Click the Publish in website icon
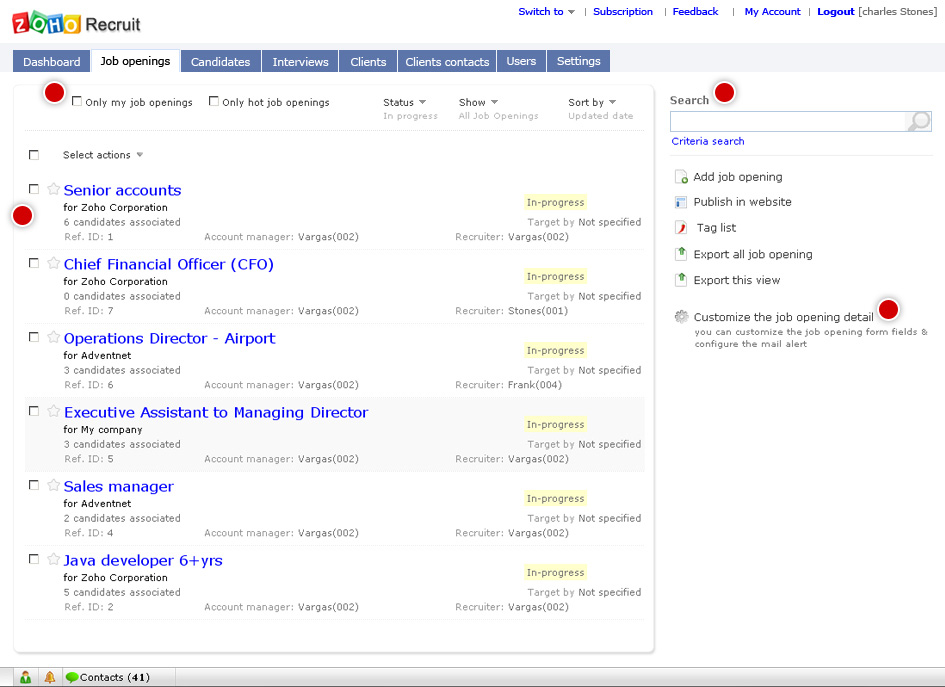Viewport: 945px width, 687px height. 681,202
